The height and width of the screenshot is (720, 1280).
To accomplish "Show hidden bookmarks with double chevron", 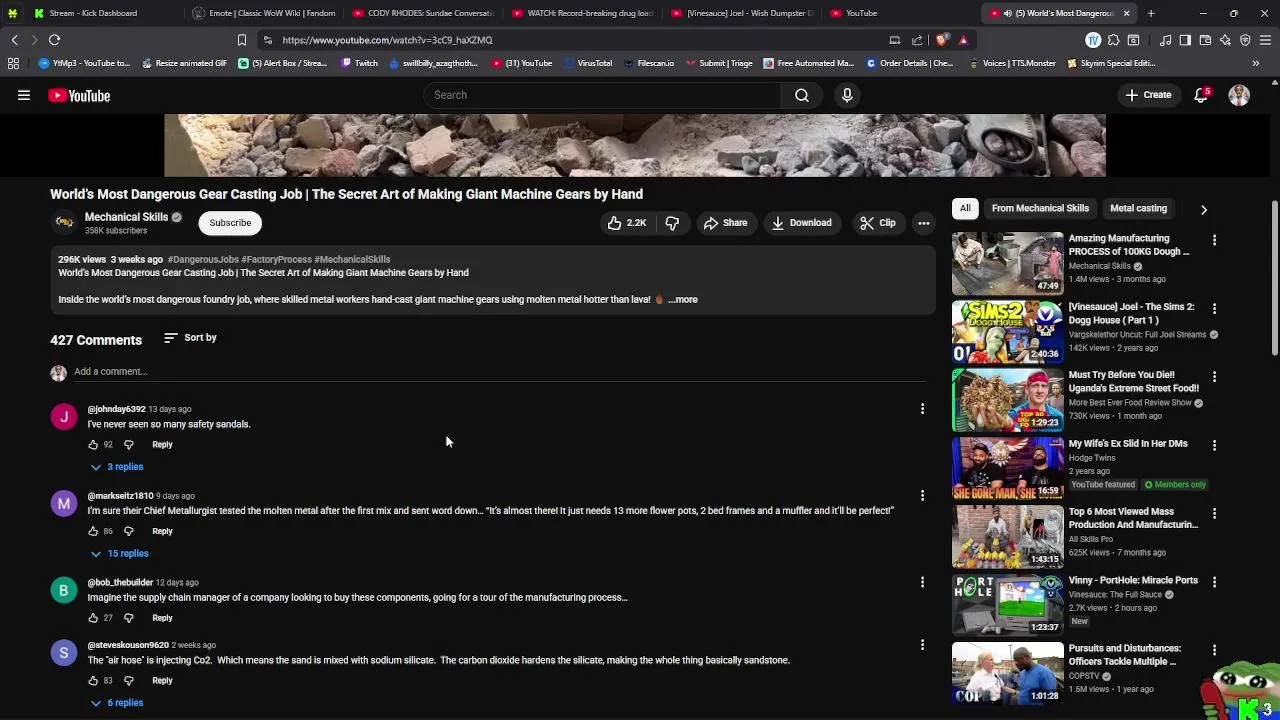I will click(1256, 63).
